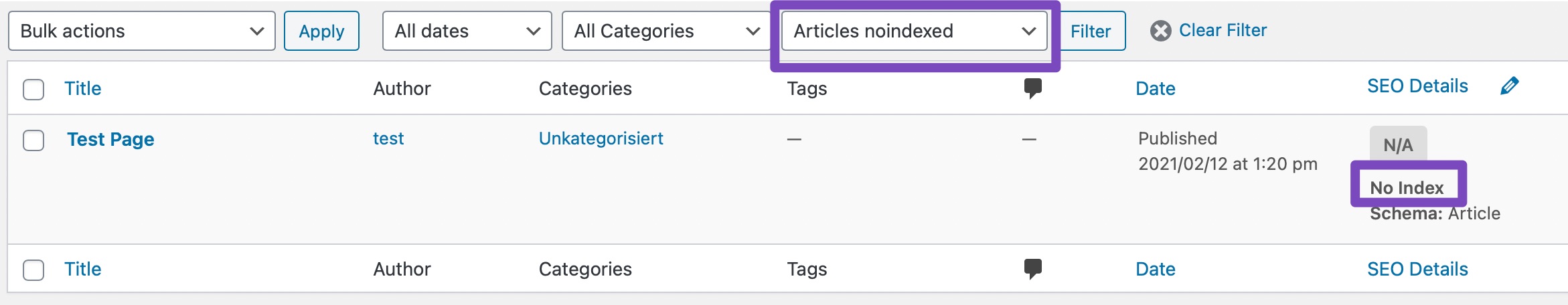
Task: Click the author link test
Action: (388, 138)
